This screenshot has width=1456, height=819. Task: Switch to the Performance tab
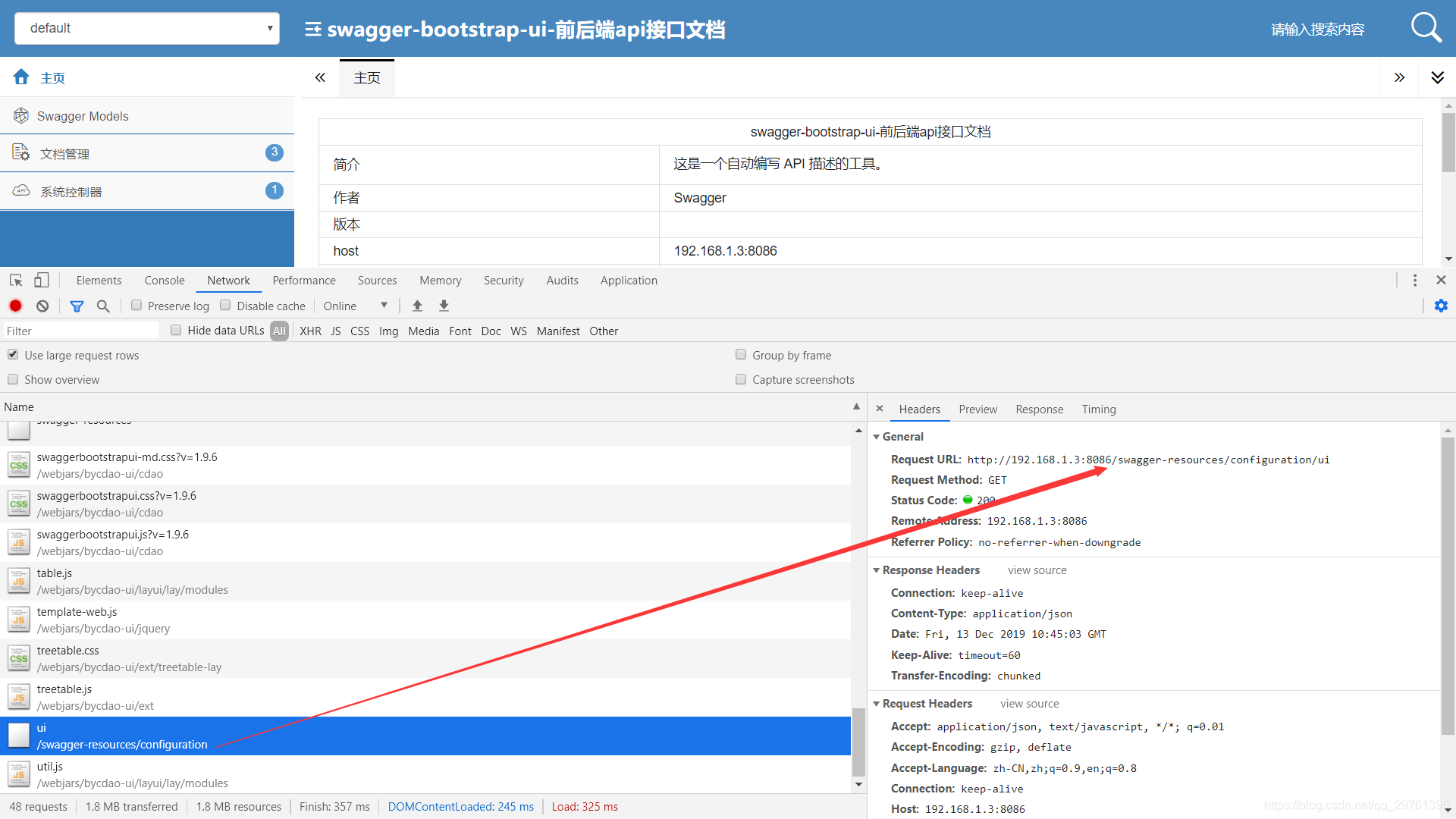click(x=304, y=281)
